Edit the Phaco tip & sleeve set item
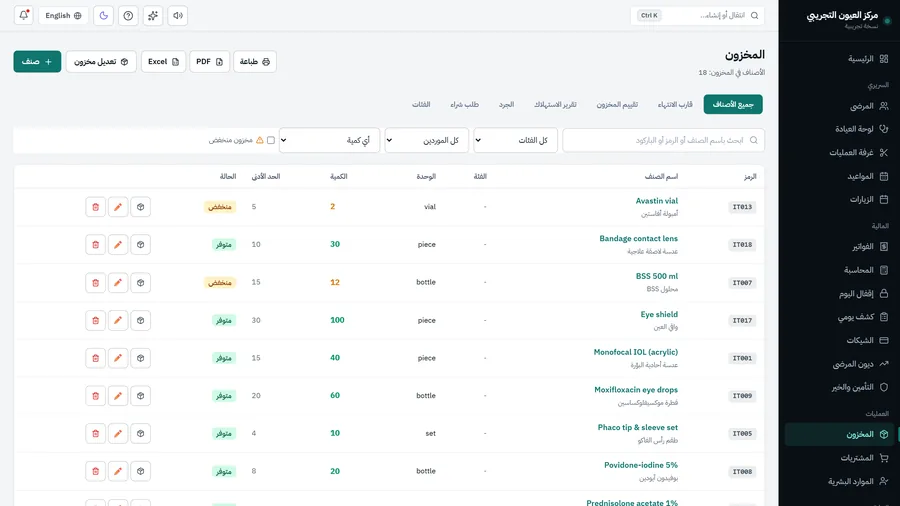This screenshot has height=506, width=900. tap(118, 434)
